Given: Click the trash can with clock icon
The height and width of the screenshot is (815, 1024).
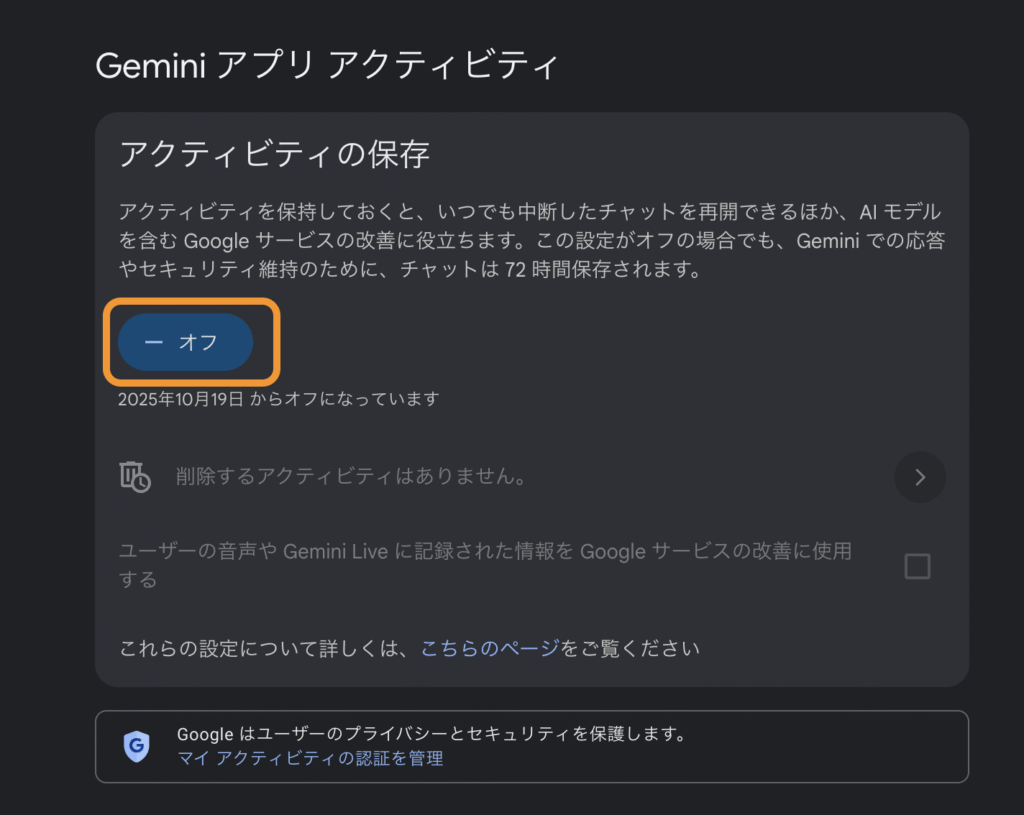Looking at the screenshot, I should [x=135, y=476].
